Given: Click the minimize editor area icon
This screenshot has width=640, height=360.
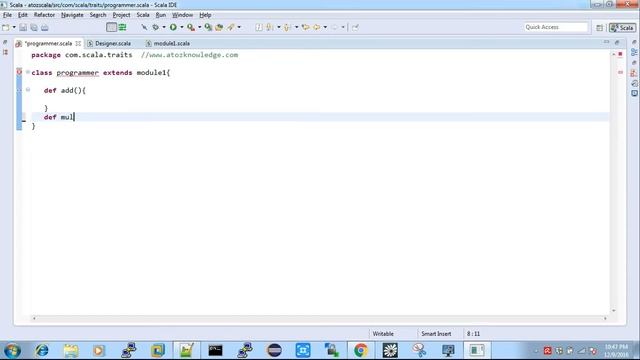Looking at the screenshot, I should [606, 42].
